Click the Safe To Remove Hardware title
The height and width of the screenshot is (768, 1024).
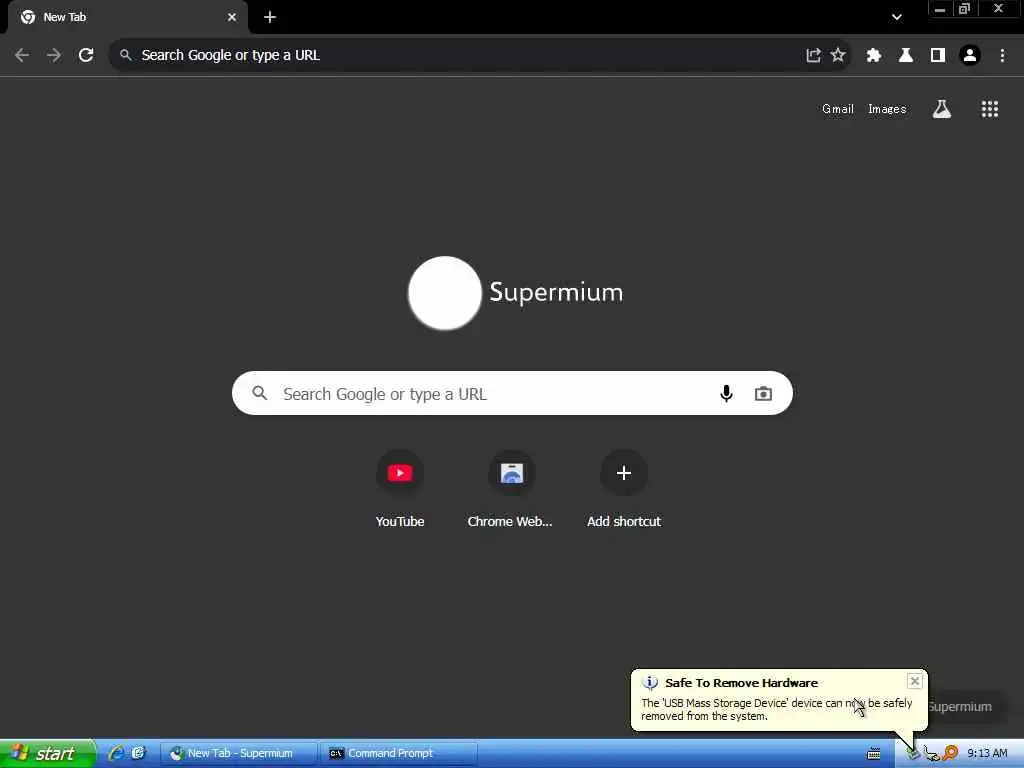point(741,682)
